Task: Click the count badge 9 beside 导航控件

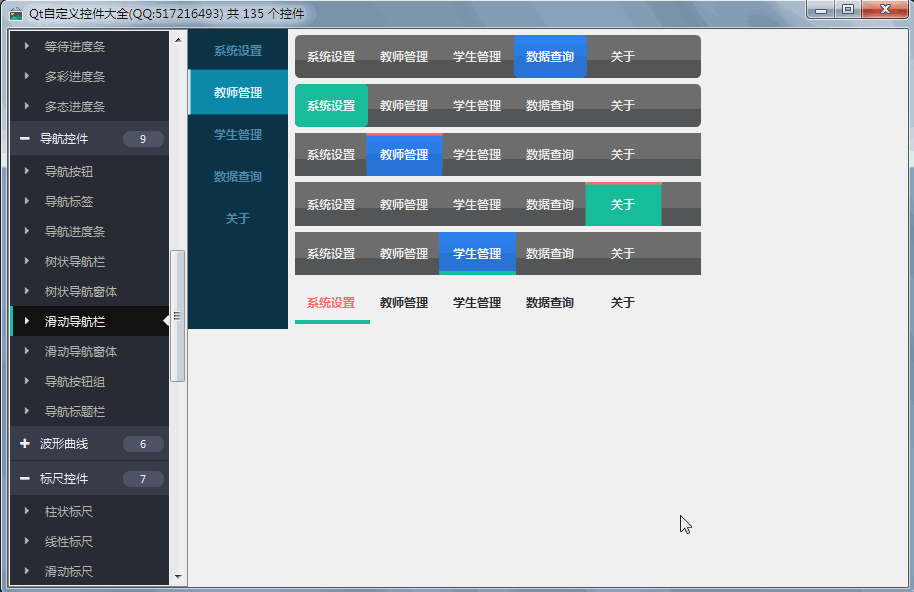Action: [x=143, y=139]
